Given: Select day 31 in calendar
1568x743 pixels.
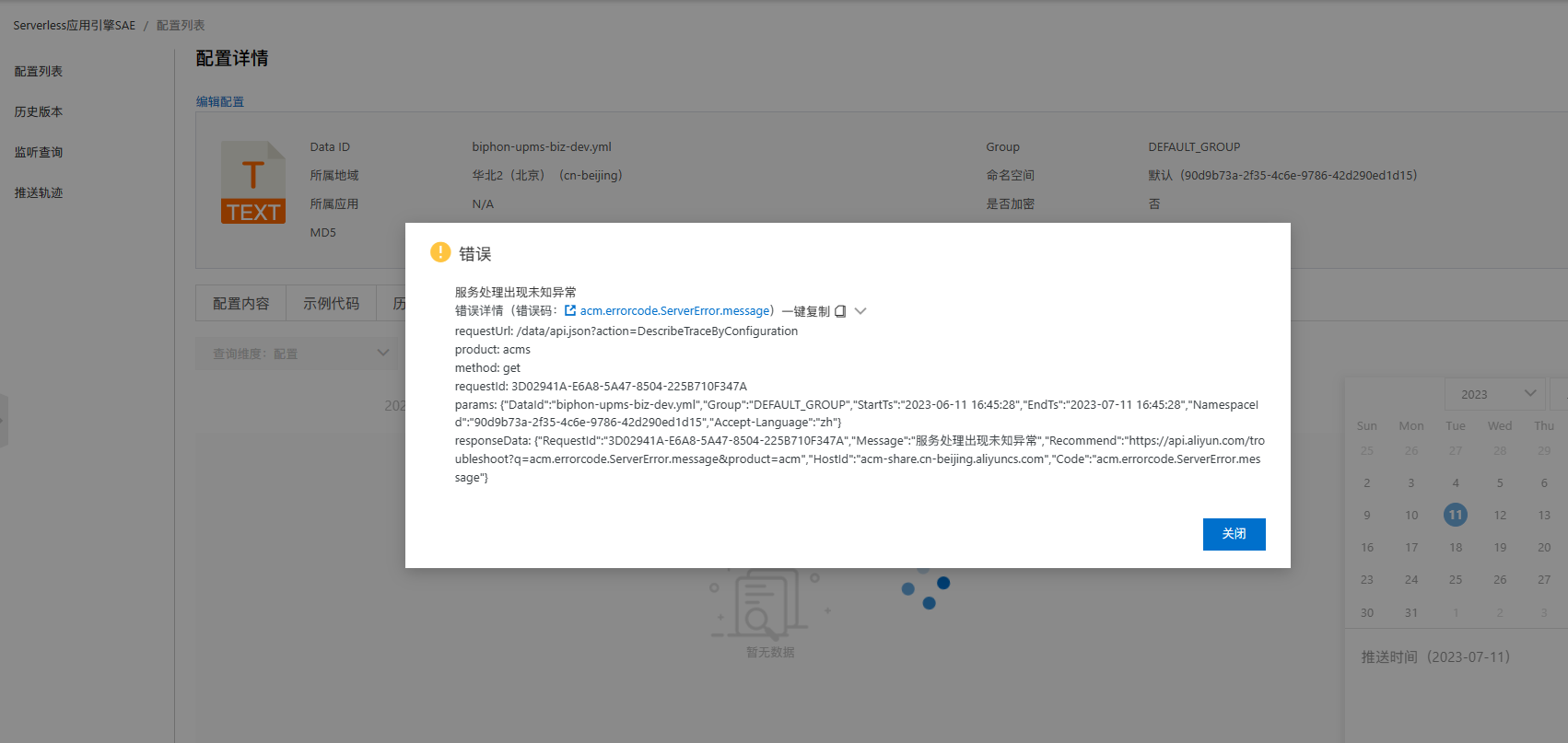Looking at the screenshot, I should pos(1411,612).
